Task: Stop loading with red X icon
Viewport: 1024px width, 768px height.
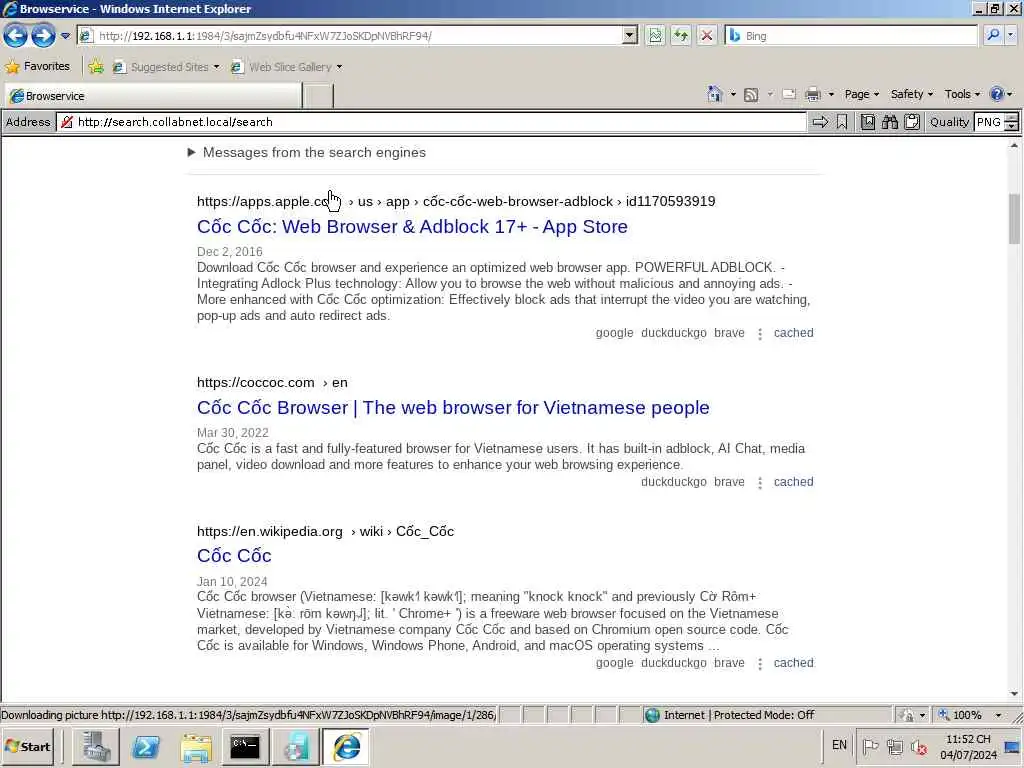Action: point(707,35)
